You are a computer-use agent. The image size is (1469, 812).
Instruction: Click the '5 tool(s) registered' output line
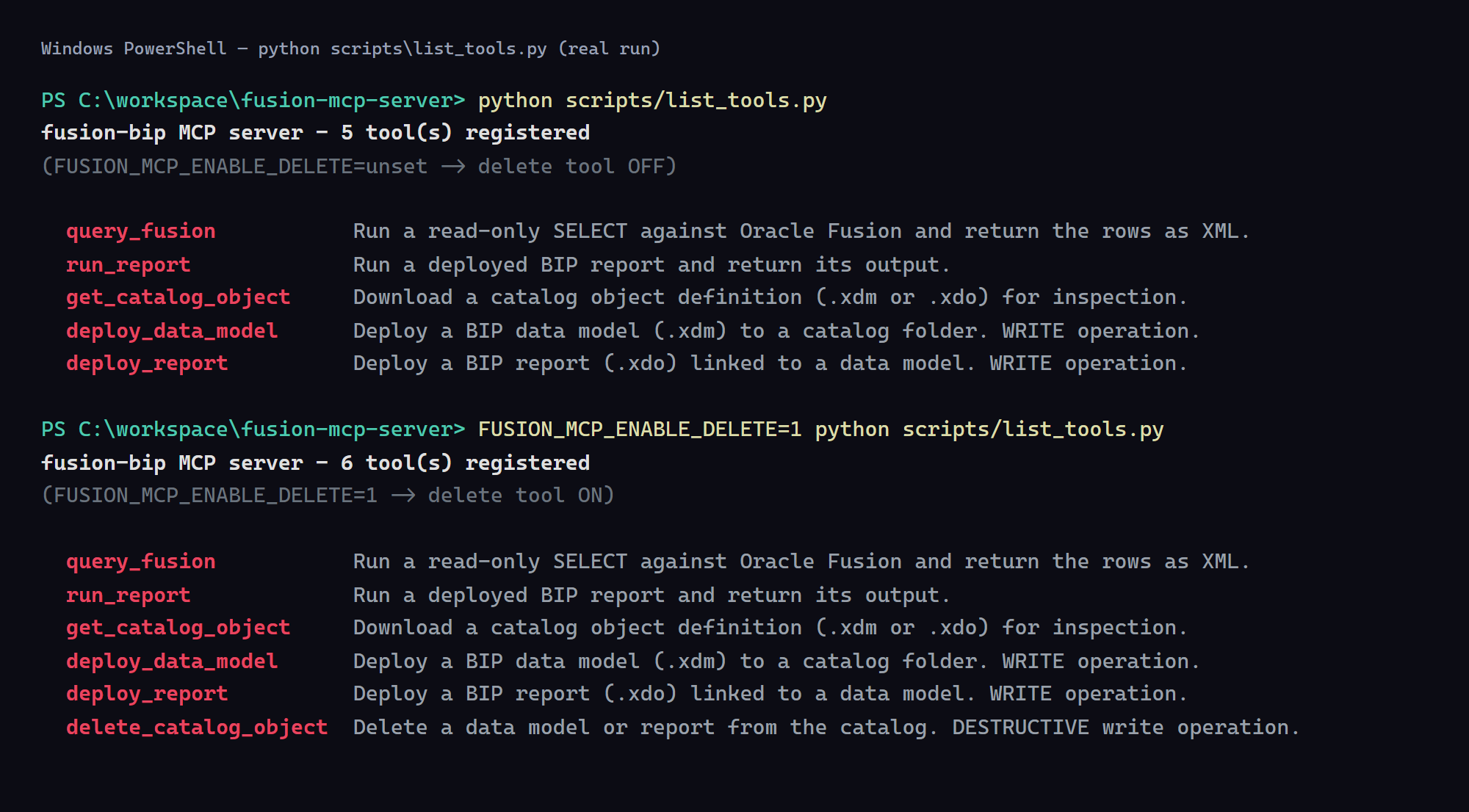pyautogui.click(x=316, y=133)
